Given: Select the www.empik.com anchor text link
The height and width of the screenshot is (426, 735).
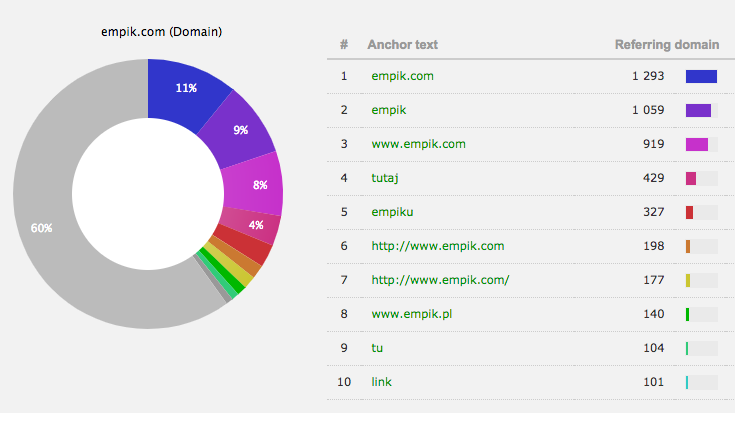Looking at the screenshot, I should pos(418,144).
